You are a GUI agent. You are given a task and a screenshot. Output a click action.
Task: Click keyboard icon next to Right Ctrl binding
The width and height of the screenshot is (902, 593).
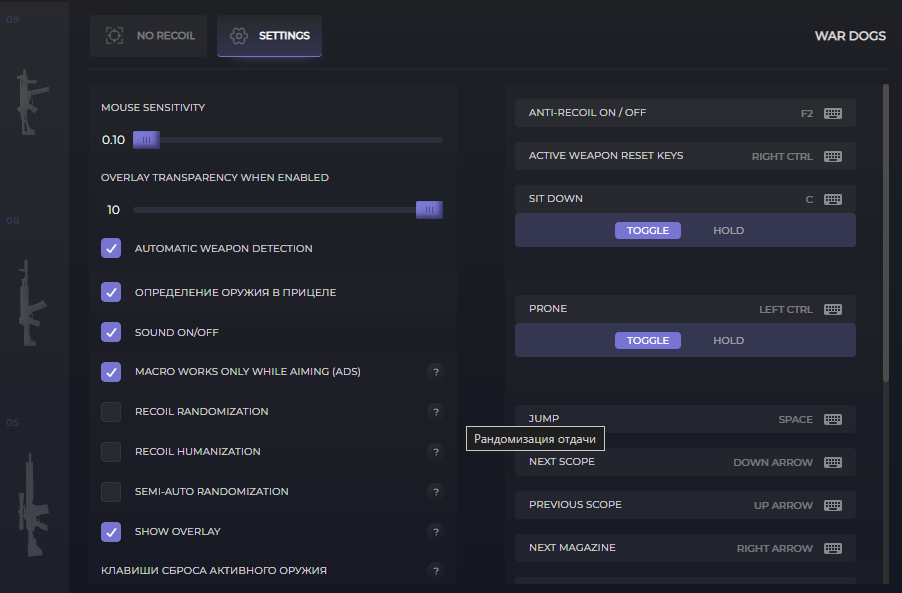(832, 156)
